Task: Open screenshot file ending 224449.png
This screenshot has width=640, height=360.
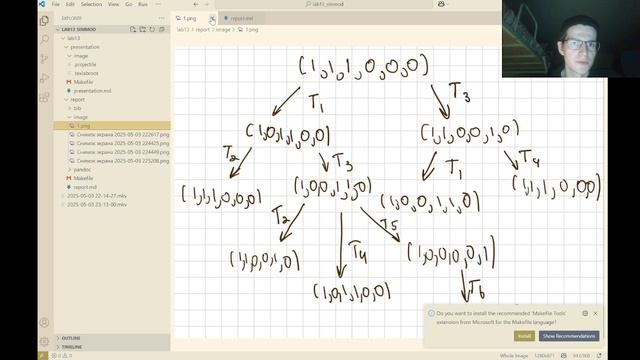Action: point(112,152)
